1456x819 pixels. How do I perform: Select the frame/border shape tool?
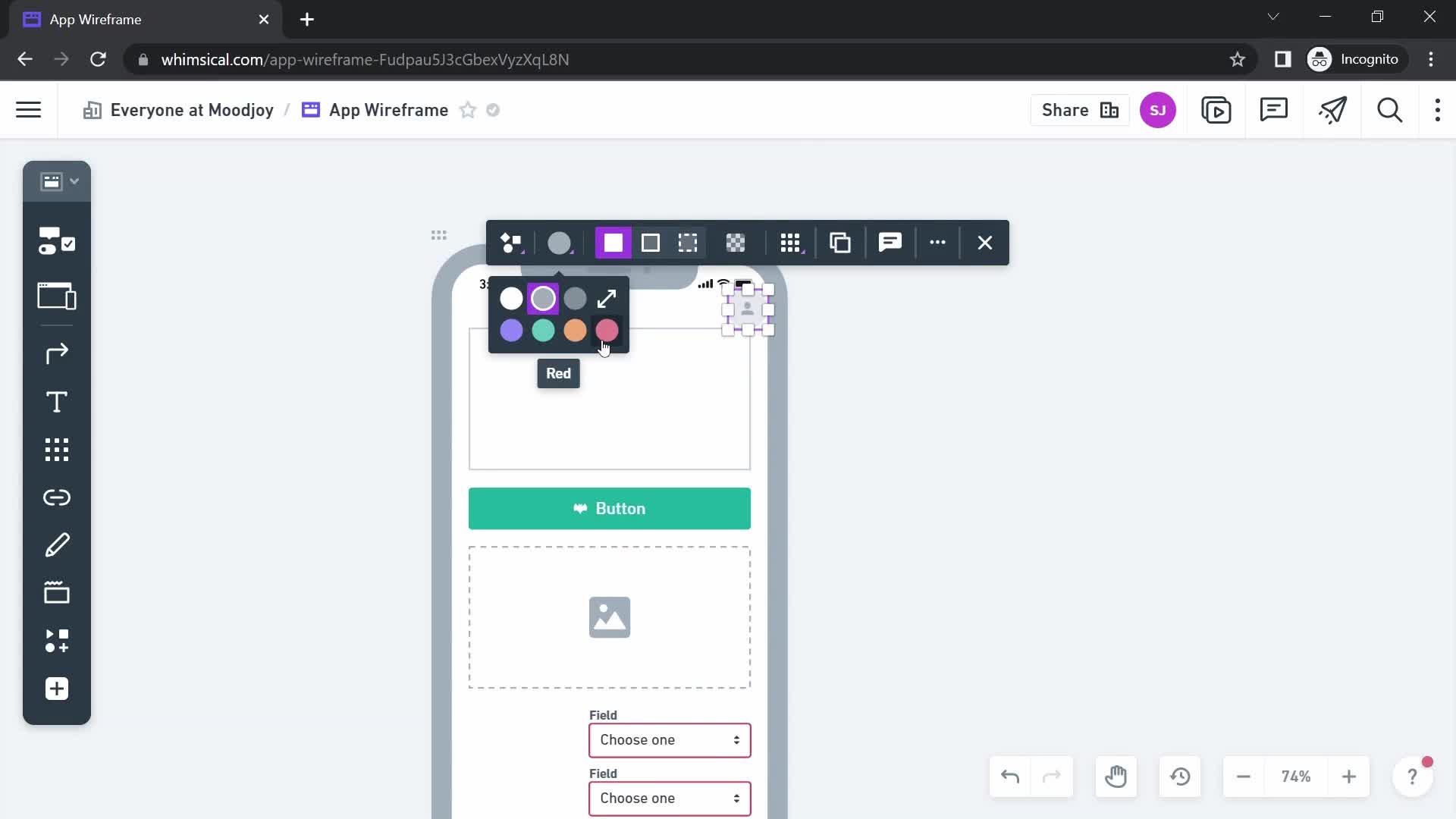pyautogui.click(x=651, y=243)
